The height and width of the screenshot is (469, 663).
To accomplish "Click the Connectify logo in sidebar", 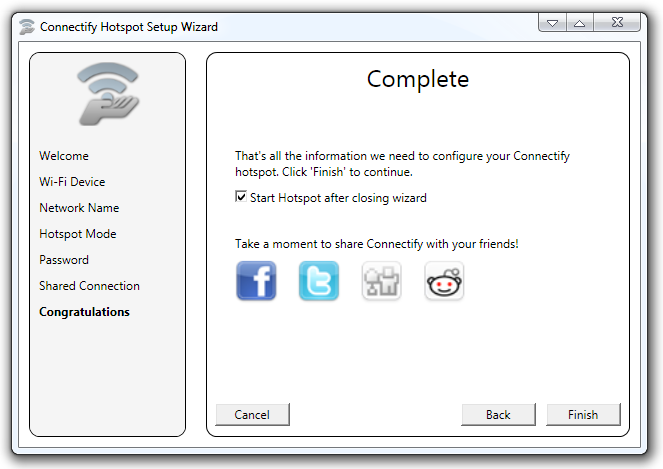I will point(108,93).
